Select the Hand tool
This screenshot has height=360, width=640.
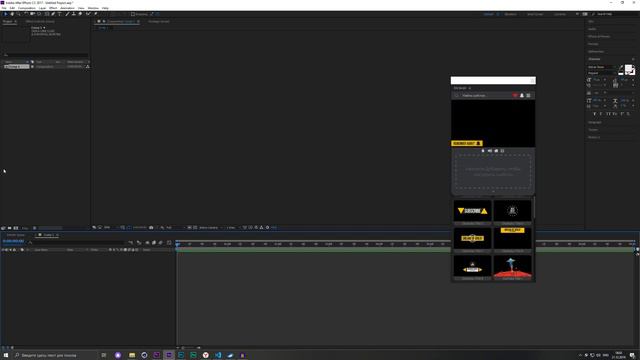pyautogui.click(x=12, y=14)
